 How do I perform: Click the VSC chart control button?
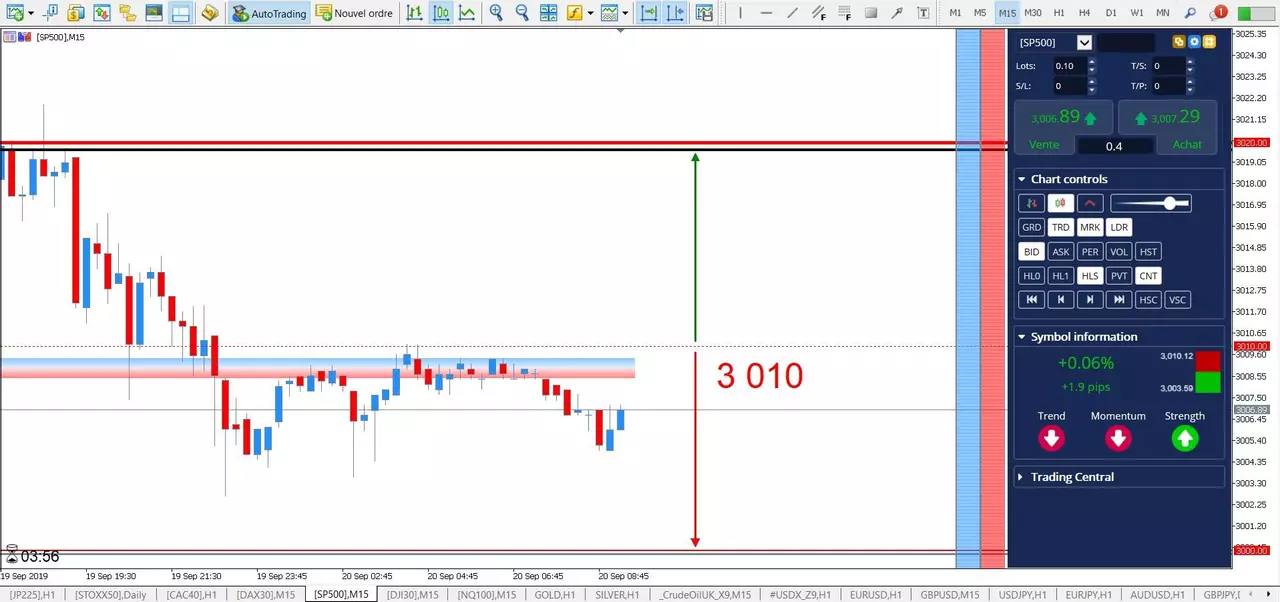1177,300
